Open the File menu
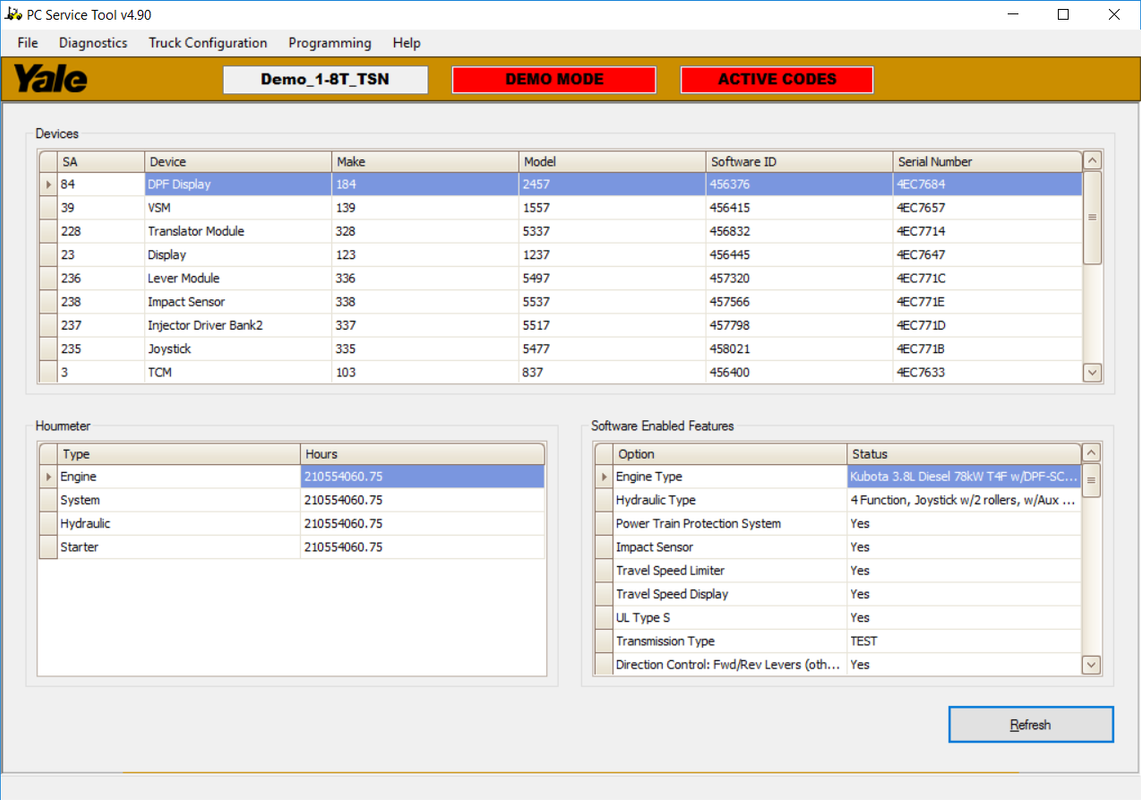The width and height of the screenshot is (1141, 800). [28, 43]
